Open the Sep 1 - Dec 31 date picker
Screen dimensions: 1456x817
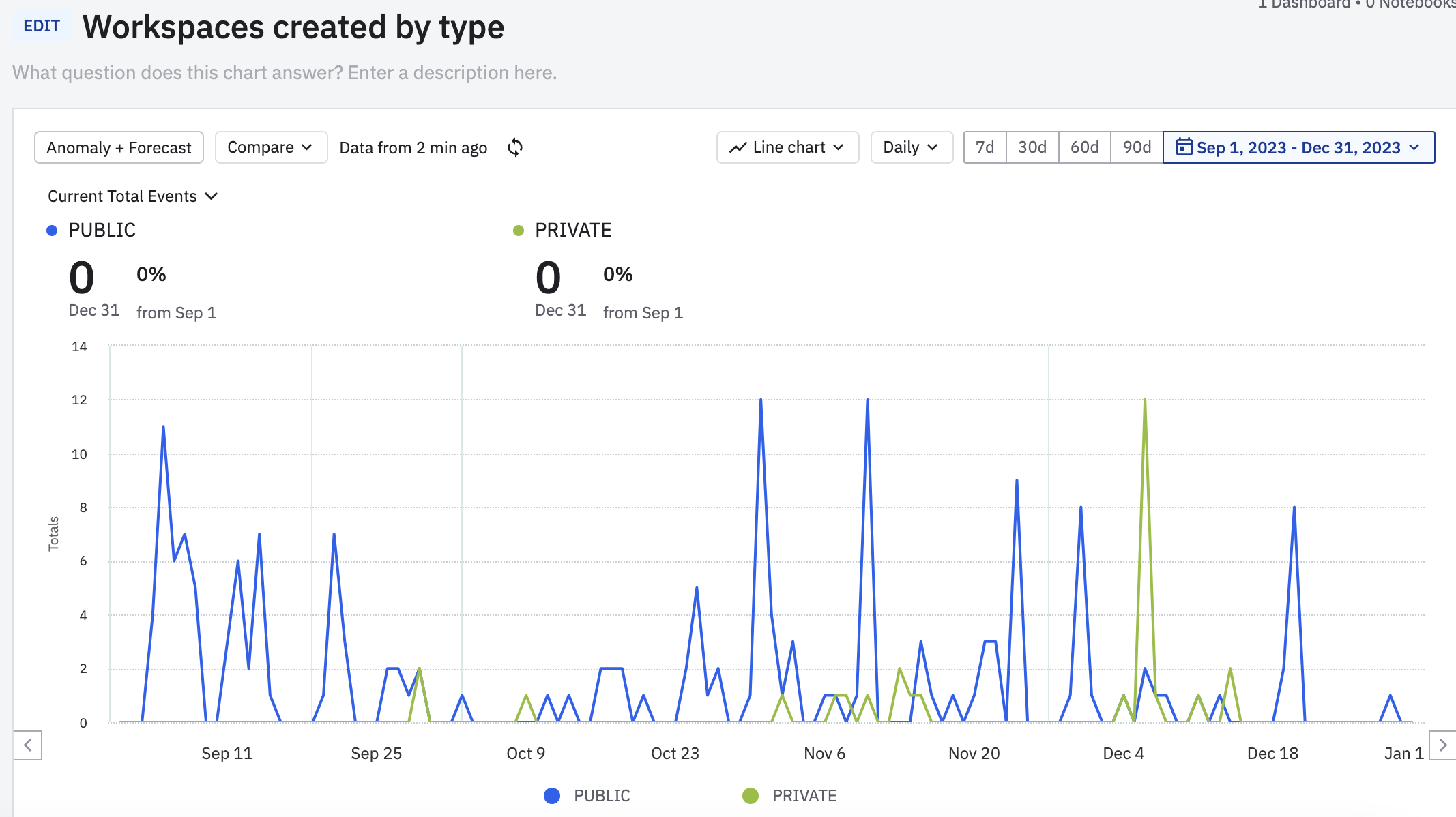[1298, 147]
